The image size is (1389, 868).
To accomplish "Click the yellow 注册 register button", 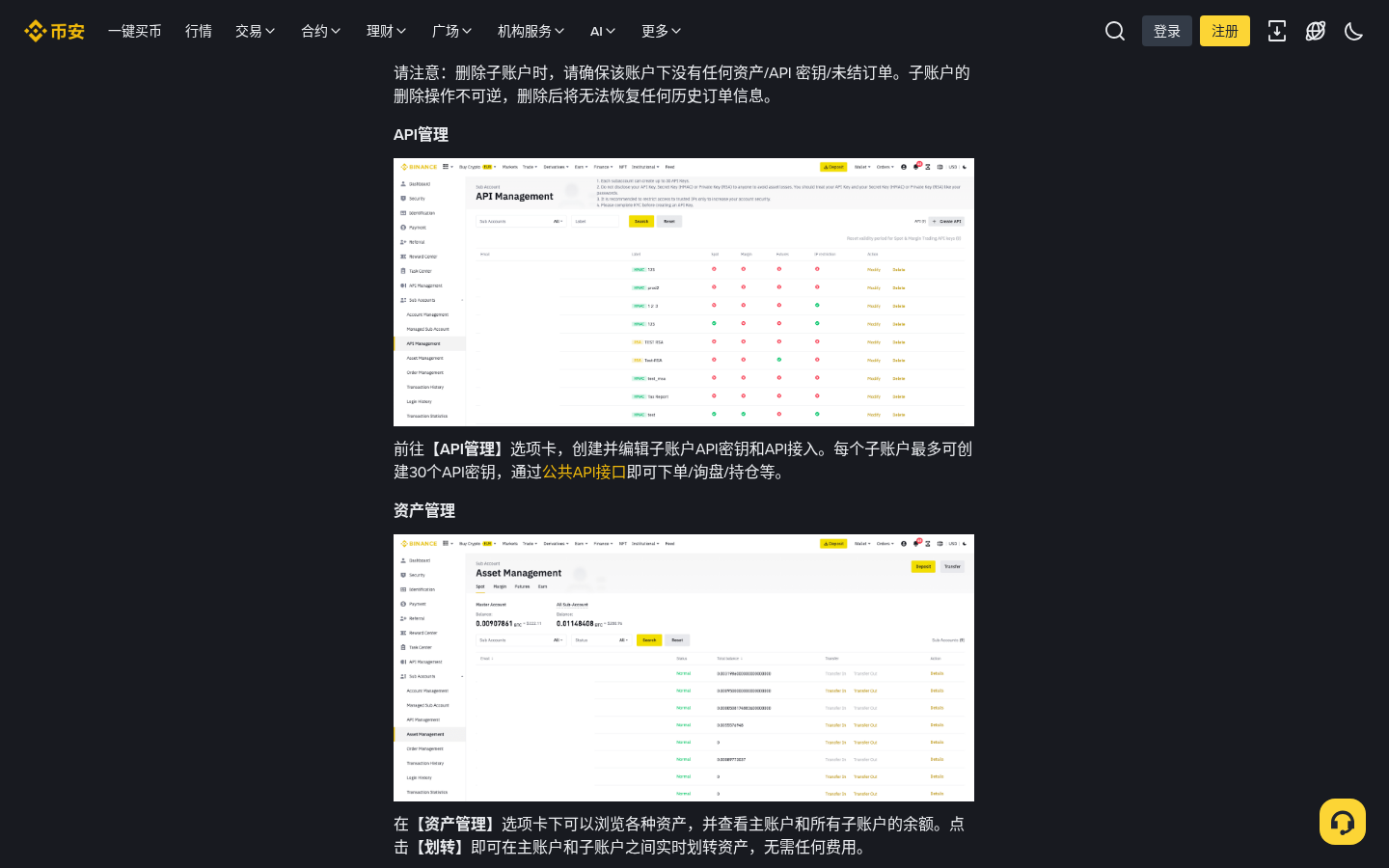I will tap(1225, 31).
